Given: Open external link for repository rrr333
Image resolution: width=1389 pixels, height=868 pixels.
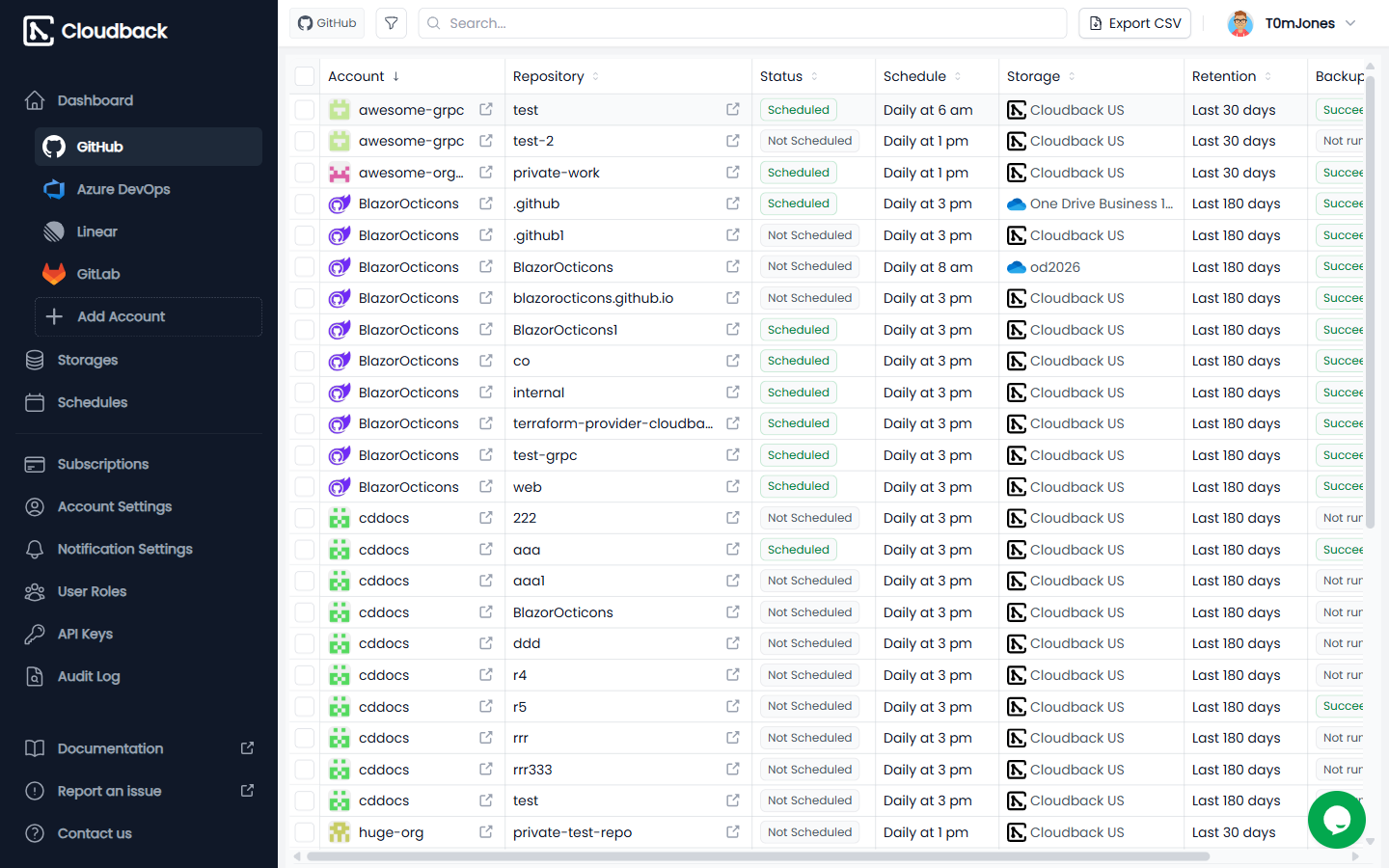Looking at the screenshot, I should pos(733,770).
